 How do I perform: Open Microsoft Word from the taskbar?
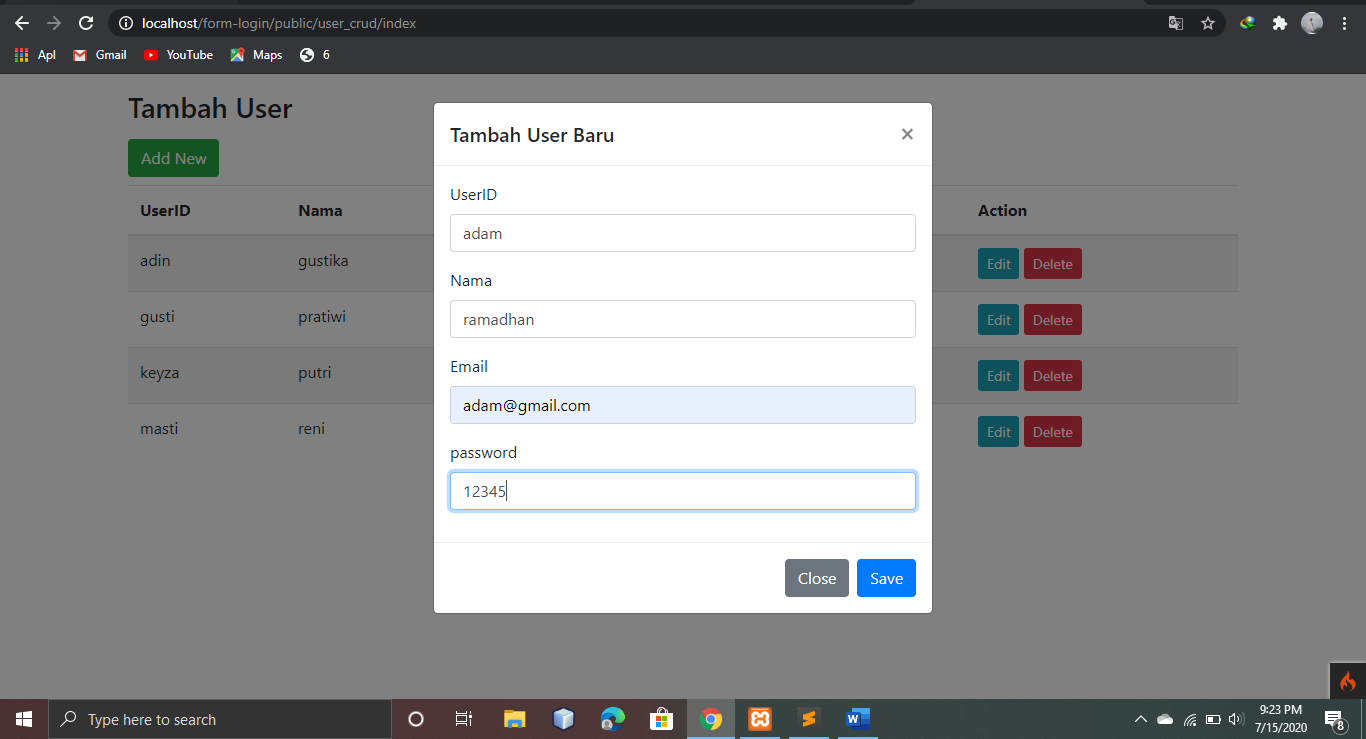click(858, 719)
